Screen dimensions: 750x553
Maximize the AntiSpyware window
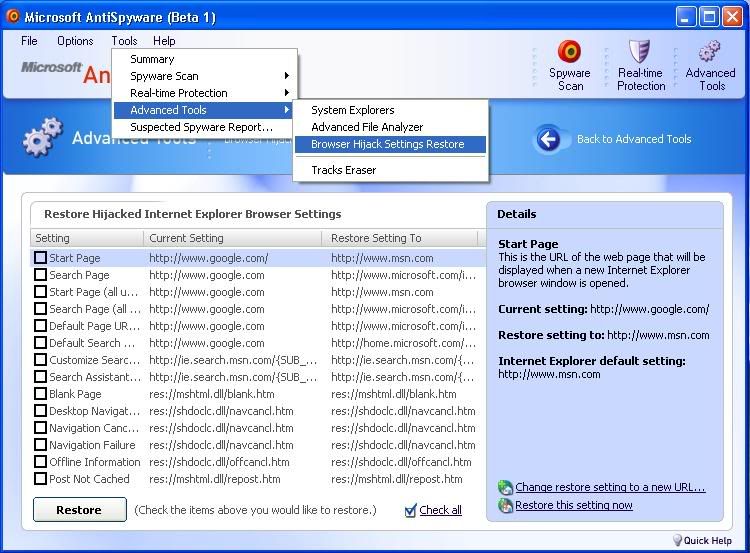[x=709, y=17]
